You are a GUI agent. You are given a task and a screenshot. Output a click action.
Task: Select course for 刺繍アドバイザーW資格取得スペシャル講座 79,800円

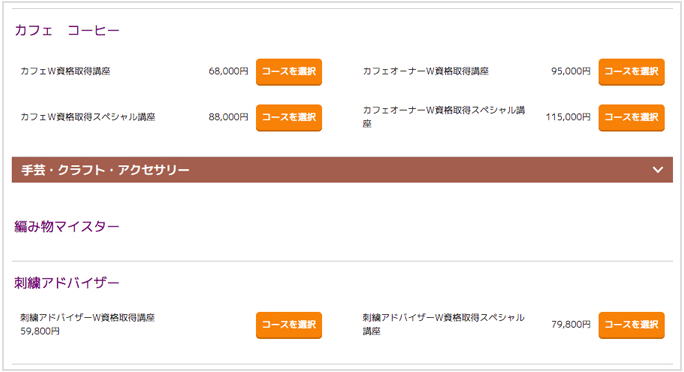coord(631,325)
